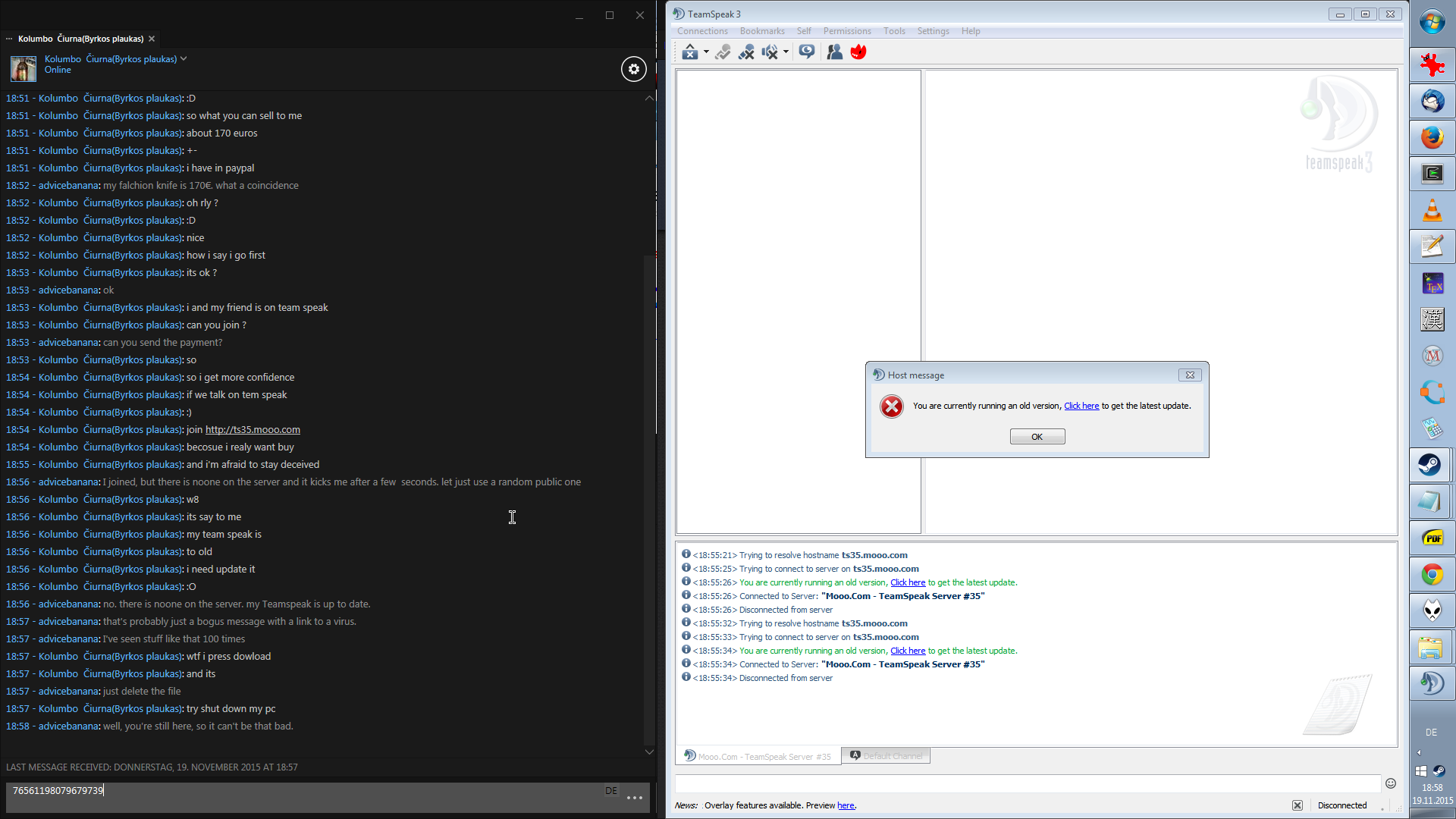Open the subscribe channels eye icon

807,52
